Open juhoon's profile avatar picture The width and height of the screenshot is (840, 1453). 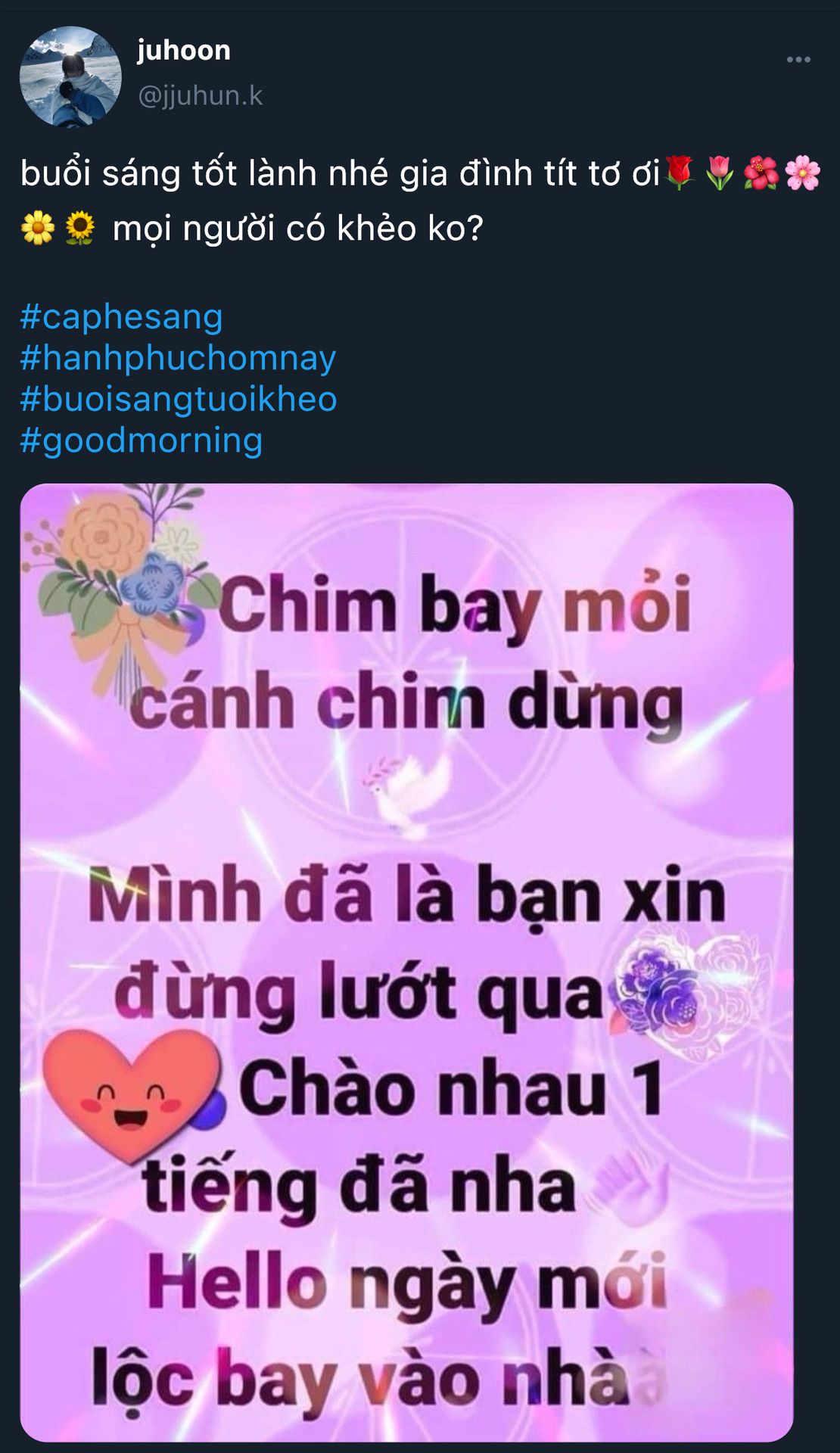coord(70,76)
